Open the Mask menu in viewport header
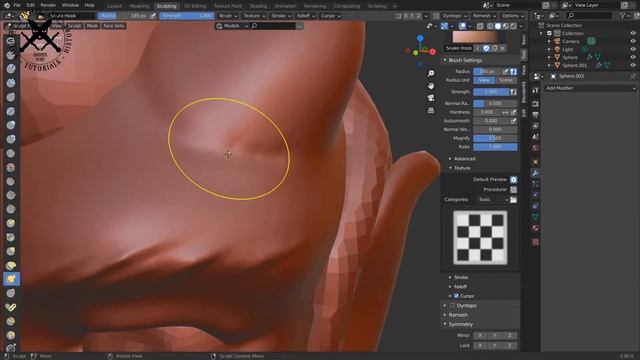The width and height of the screenshot is (640, 360). click(x=92, y=26)
